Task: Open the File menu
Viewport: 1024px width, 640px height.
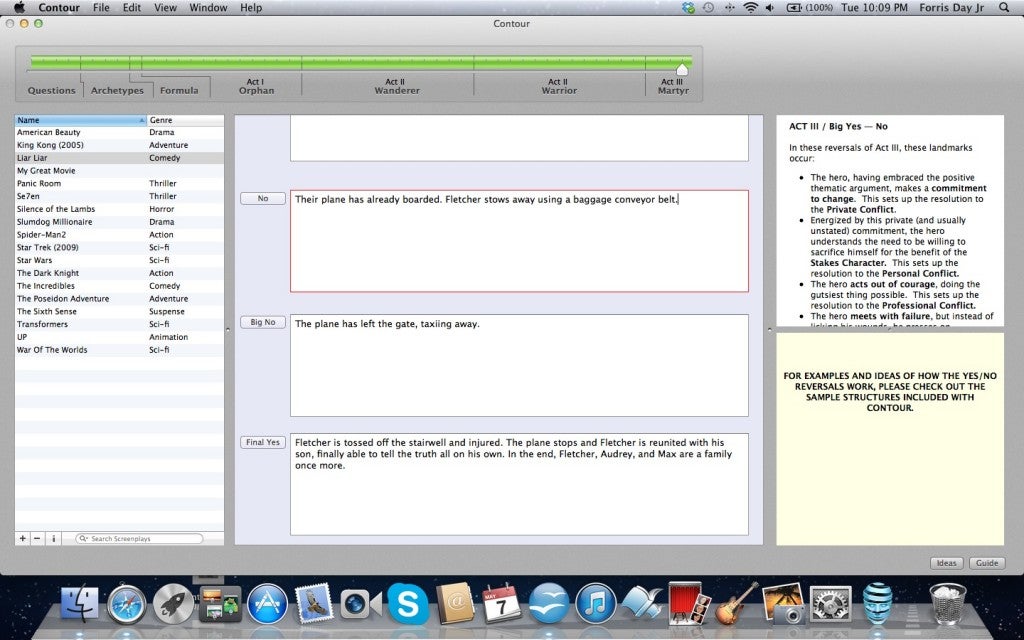Action: tap(101, 8)
